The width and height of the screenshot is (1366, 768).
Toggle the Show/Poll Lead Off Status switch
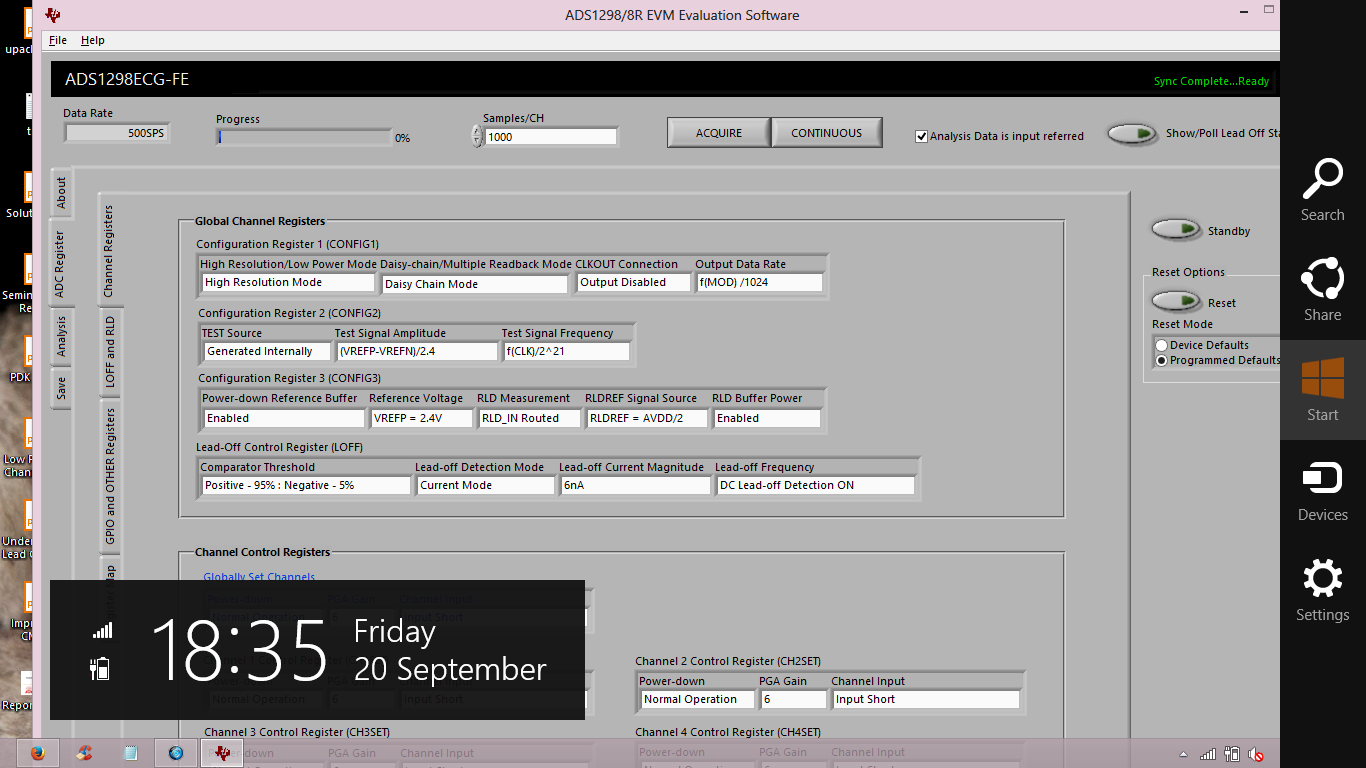[1132, 134]
